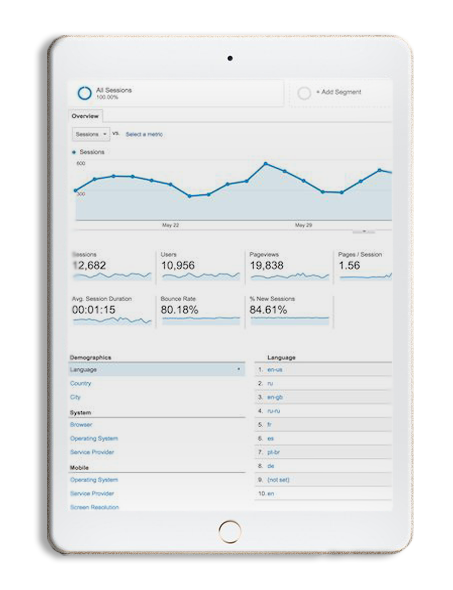Tap the tablet home button
The width and height of the screenshot is (453, 590).
click(x=230, y=531)
